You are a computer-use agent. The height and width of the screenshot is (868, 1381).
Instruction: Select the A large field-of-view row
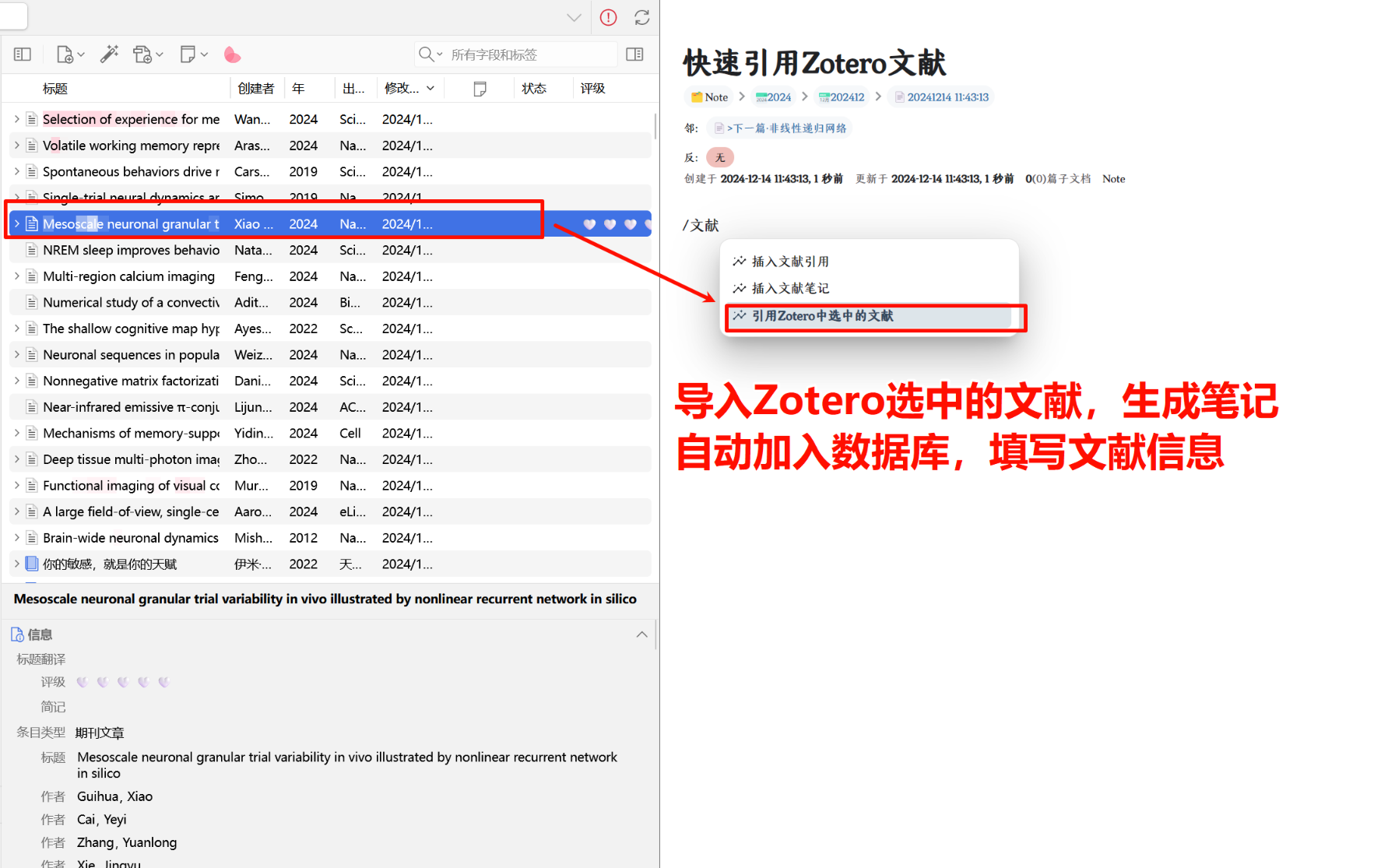click(330, 511)
